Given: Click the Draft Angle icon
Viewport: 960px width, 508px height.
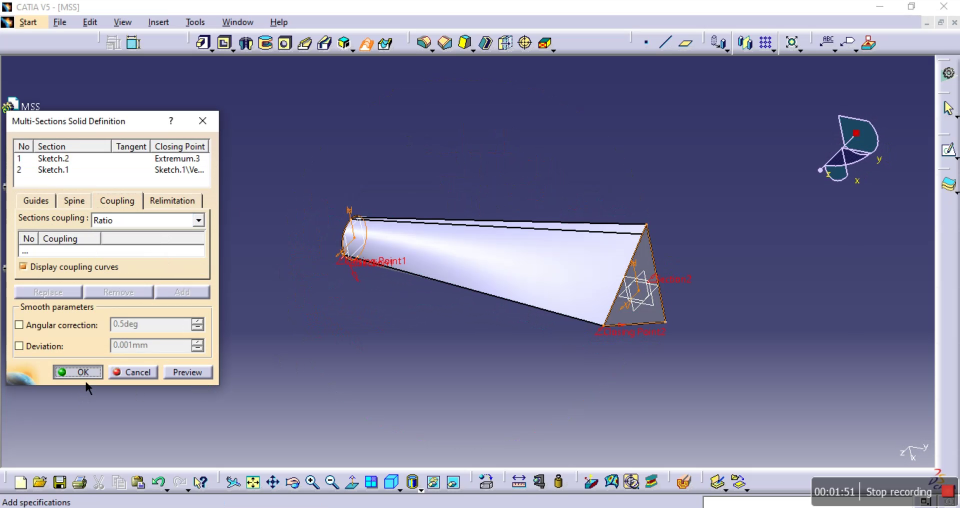Looking at the screenshot, I should click(465, 43).
